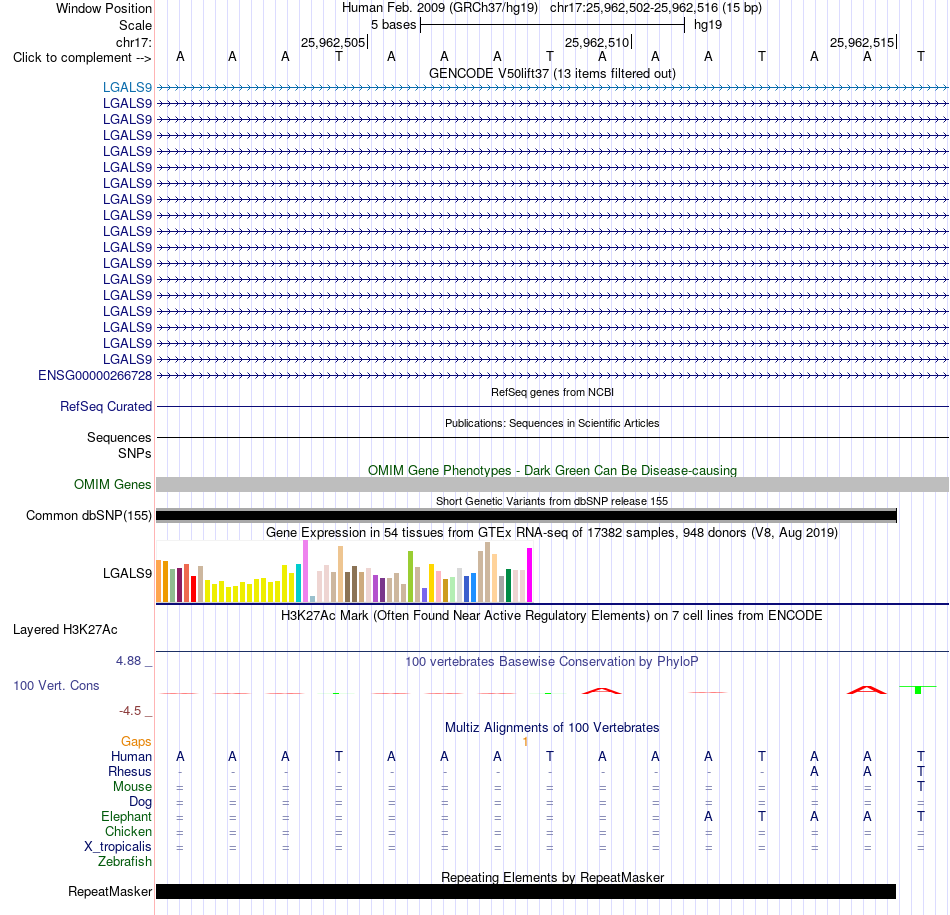Click the Window Position label

coord(104,8)
